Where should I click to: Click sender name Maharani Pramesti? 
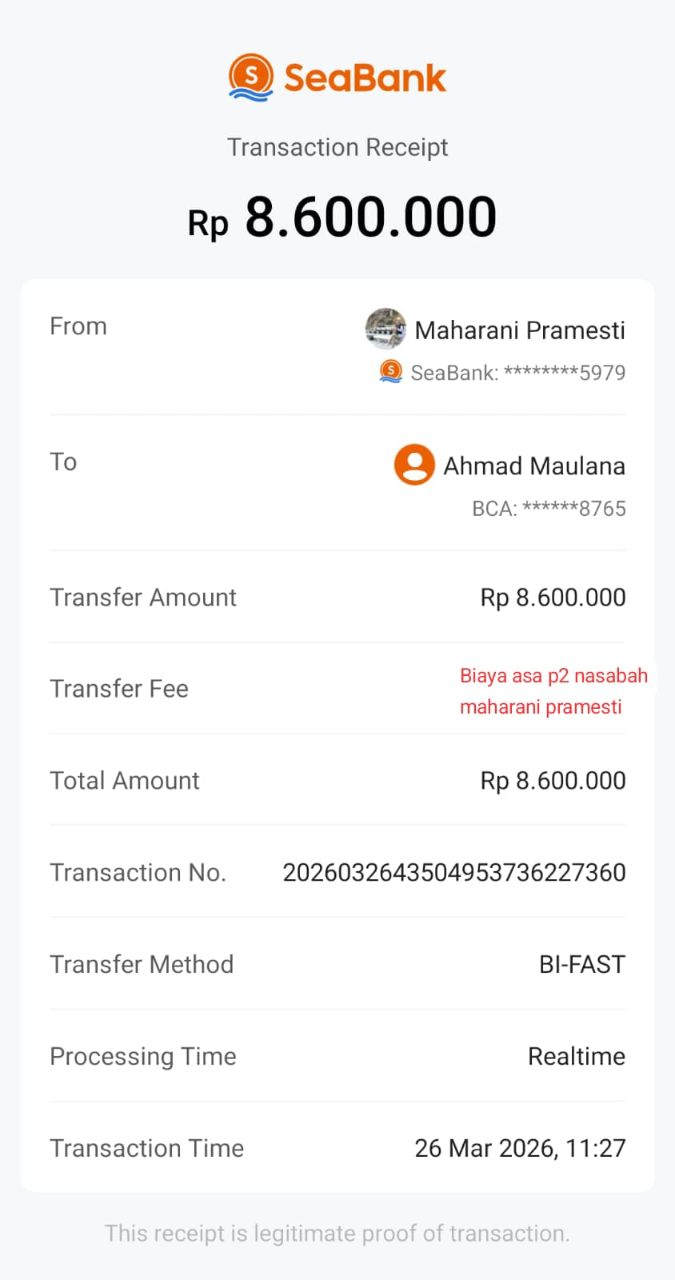tap(519, 330)
